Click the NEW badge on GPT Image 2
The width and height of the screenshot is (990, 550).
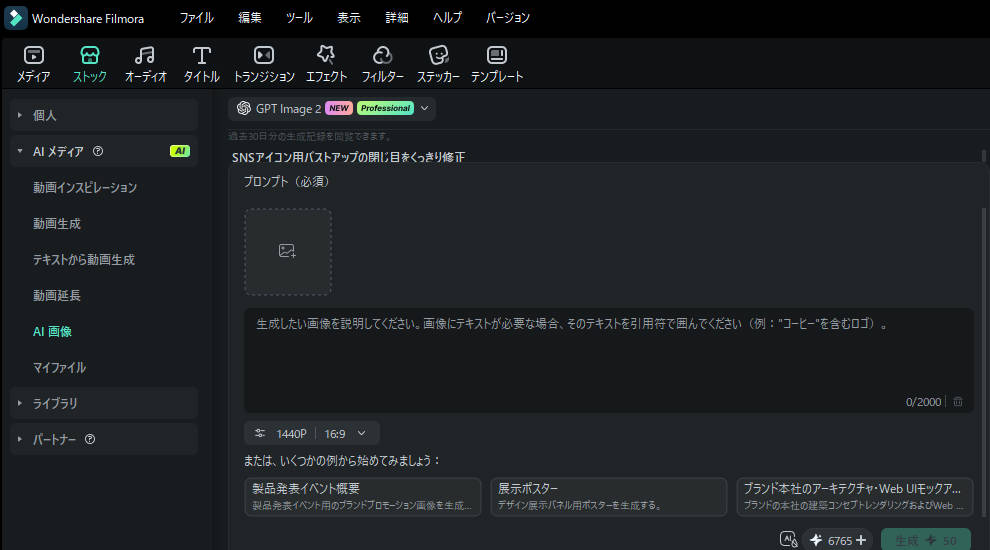click(338, 108)
